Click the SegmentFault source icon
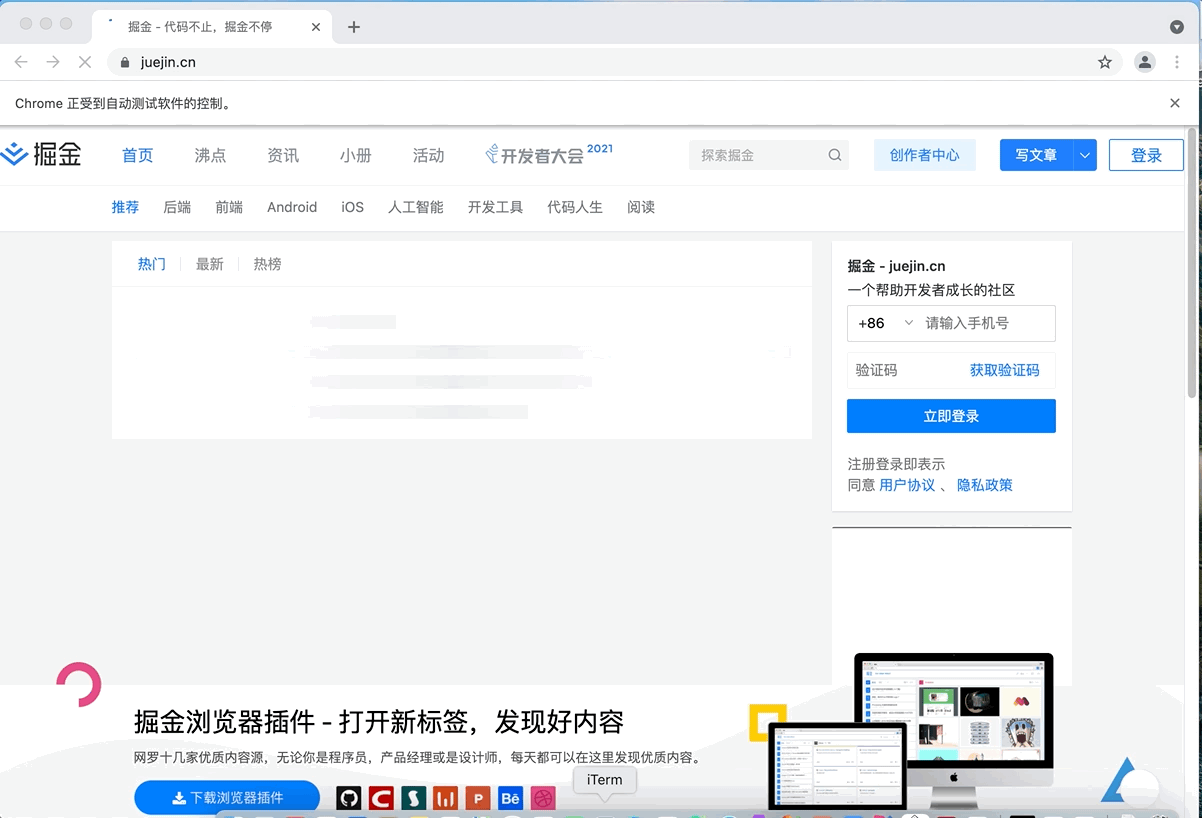Image resolution: width=1202 pixels, height=818 pixels. coord(412,798)
